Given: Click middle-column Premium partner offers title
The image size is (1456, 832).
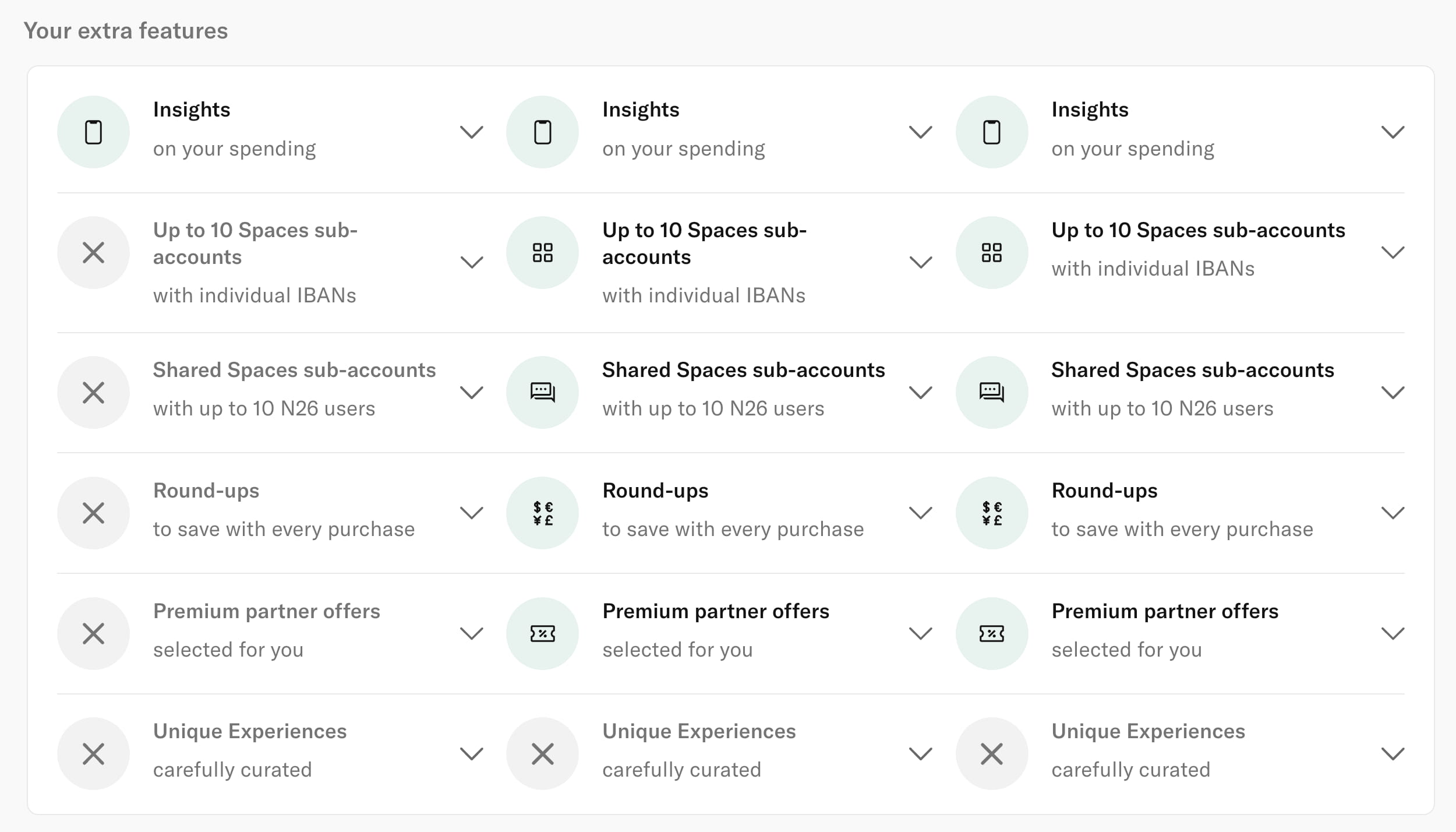Looking at the screenshot, I should click(x=715, y=611).
